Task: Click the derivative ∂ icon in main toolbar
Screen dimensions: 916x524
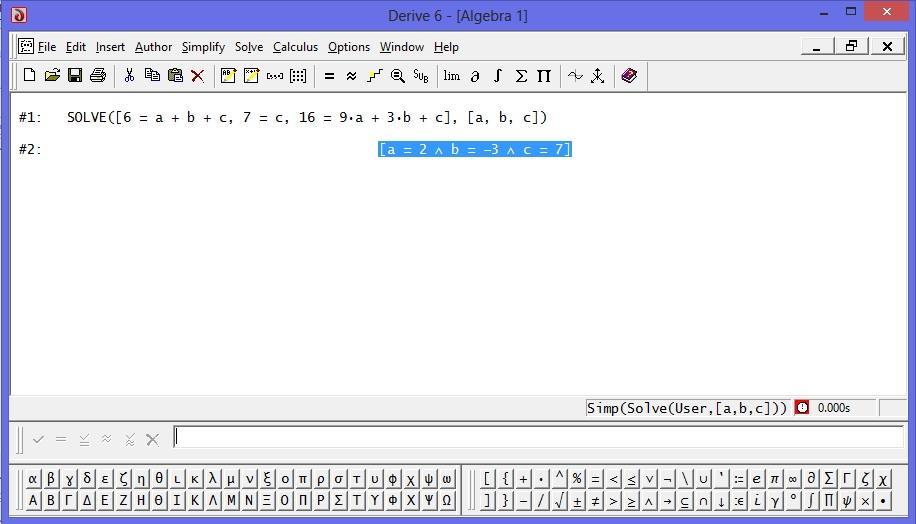Action: pyautogui.click(x=475, y=75)
